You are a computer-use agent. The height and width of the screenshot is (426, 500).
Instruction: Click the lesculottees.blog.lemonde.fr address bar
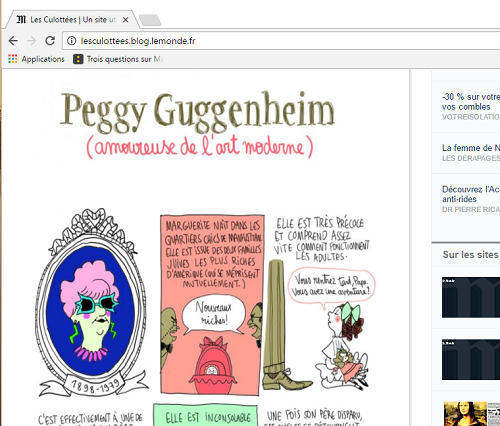tap(281, 41)
